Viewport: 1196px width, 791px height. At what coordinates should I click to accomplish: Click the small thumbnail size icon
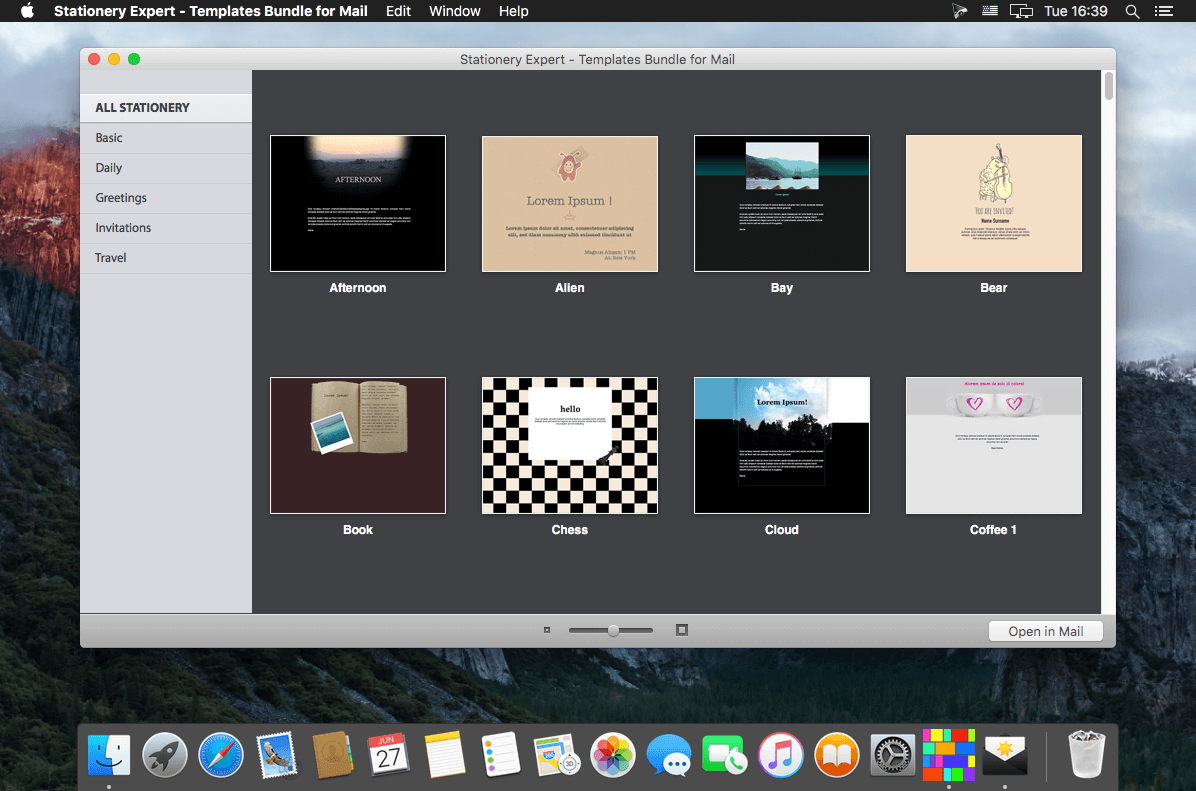coord(547,630)
